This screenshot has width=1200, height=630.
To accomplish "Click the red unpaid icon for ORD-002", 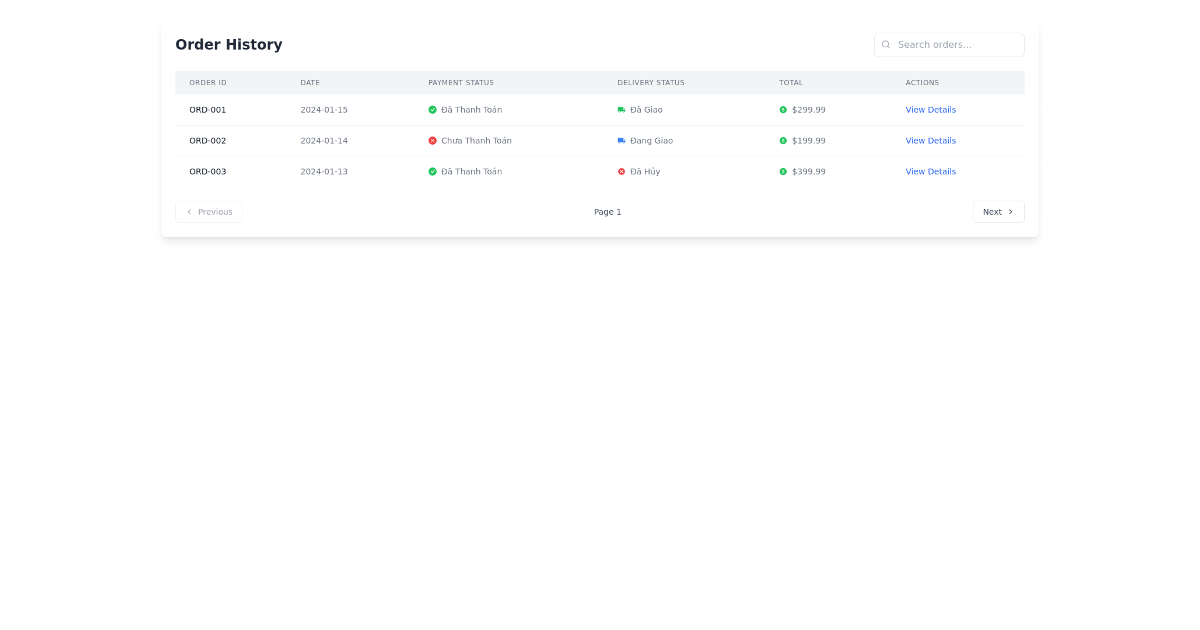I will pyautogui.click(x=432, y=141).
